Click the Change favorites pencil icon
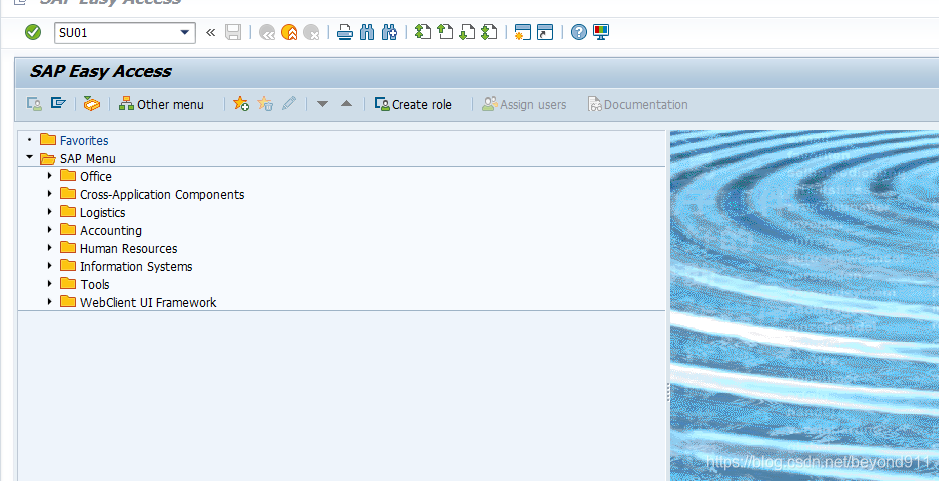The image size is (939, 481). (289, 104)
